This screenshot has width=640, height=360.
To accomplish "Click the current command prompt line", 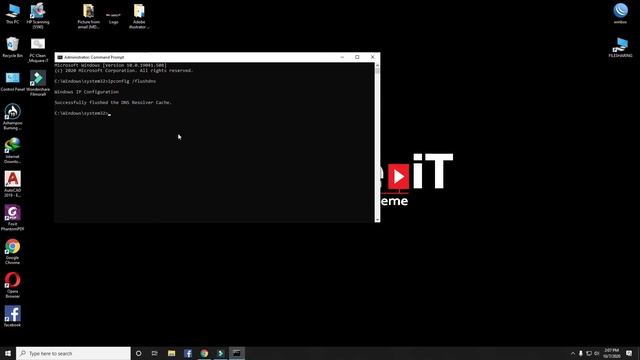I will pos(82,113).
